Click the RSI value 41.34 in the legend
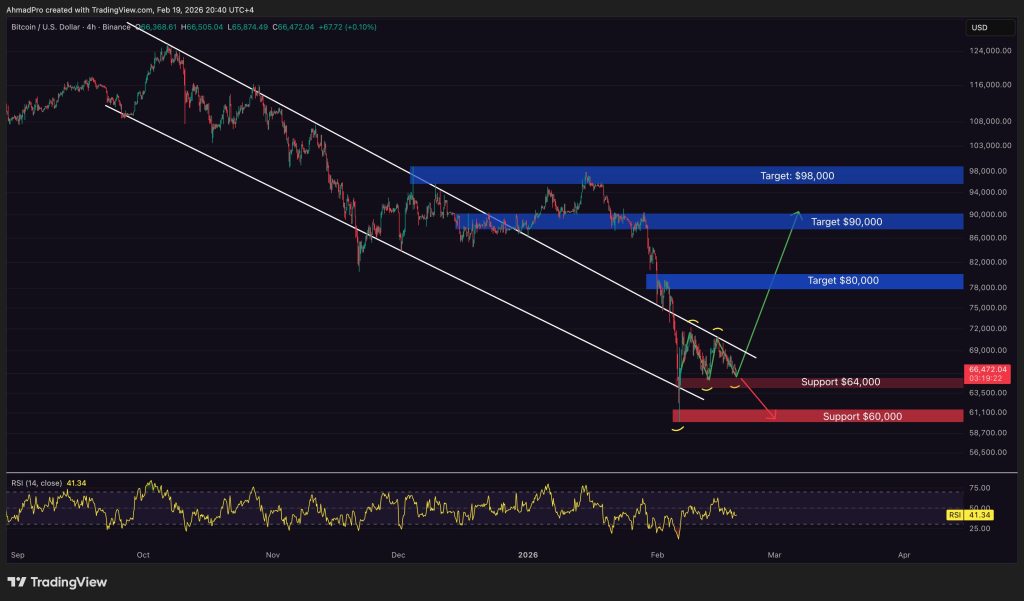The image size is (1024, 601). 74,482
